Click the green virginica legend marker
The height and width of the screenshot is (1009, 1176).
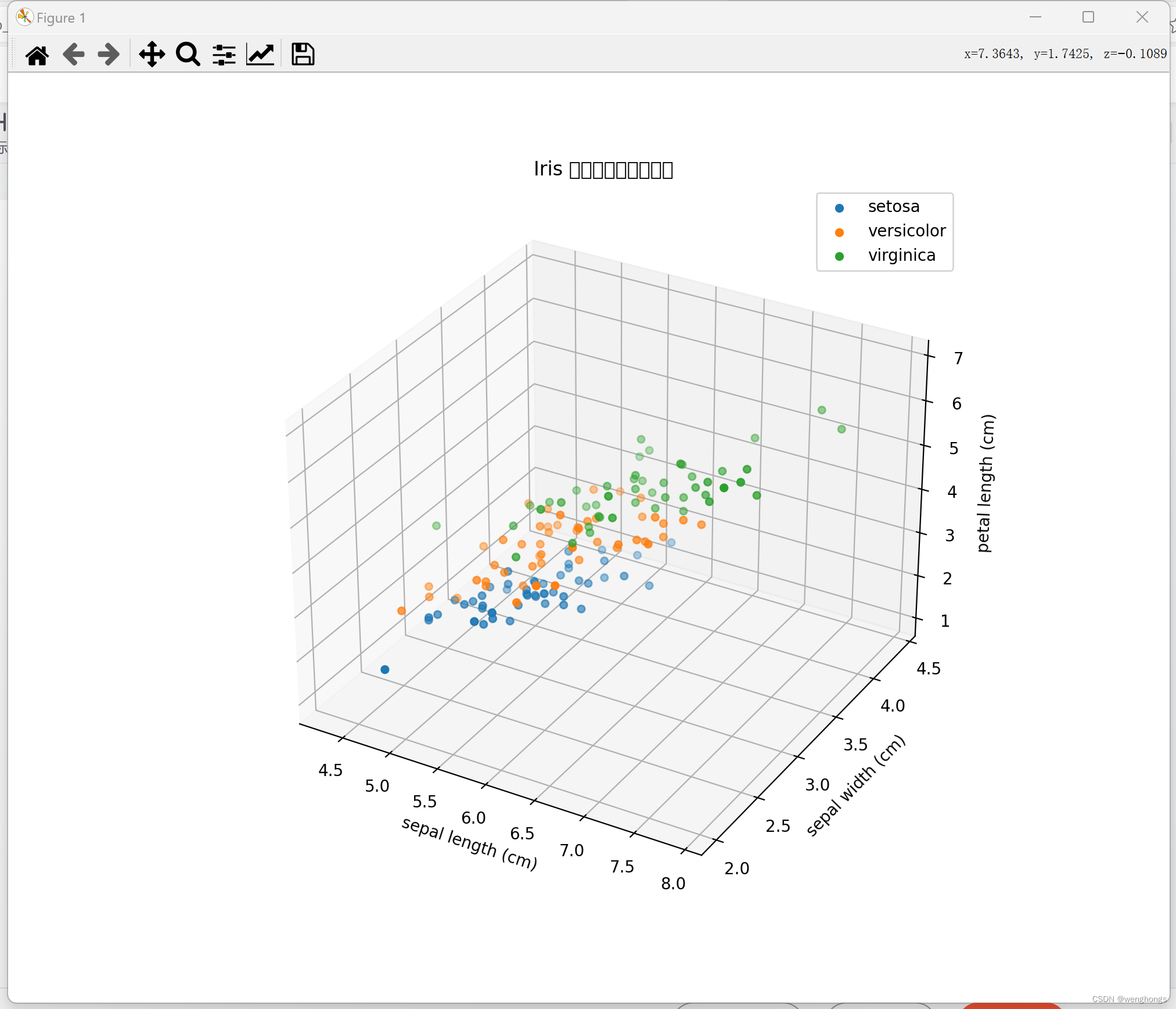(x=839, y=256)
